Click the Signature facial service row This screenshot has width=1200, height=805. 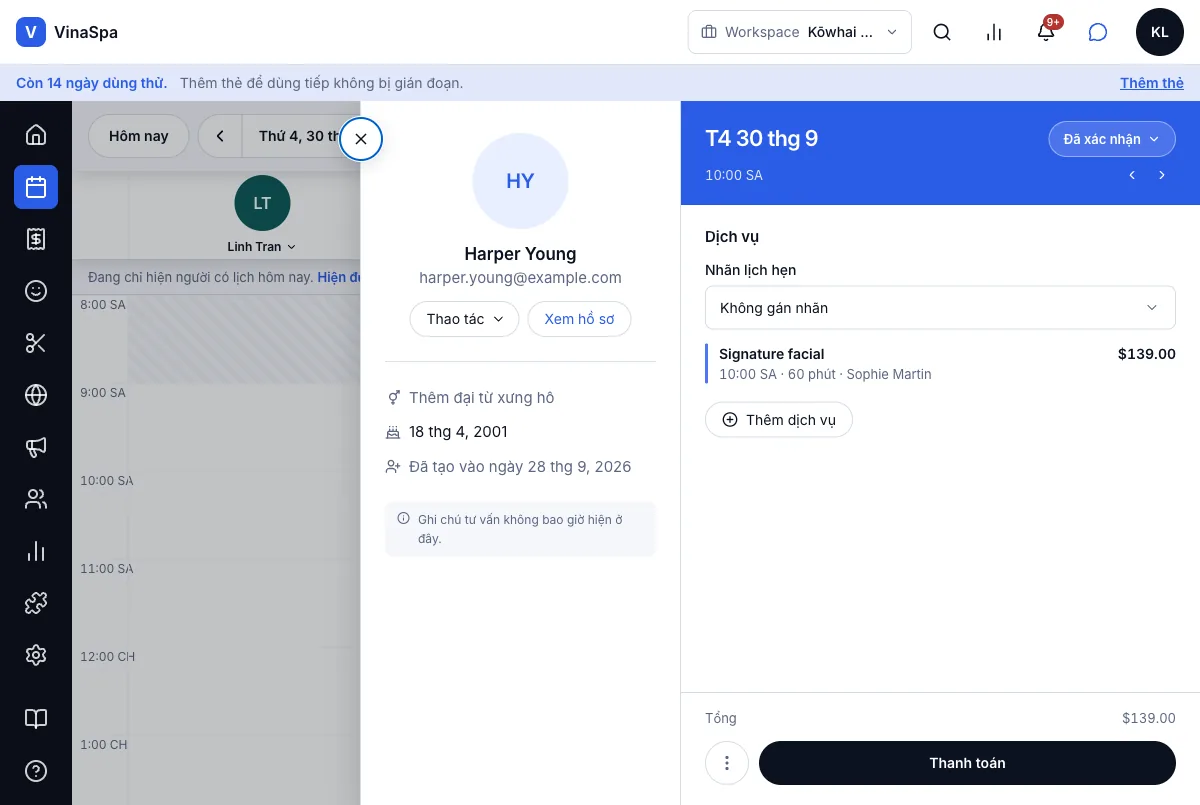tap(940, 364)
